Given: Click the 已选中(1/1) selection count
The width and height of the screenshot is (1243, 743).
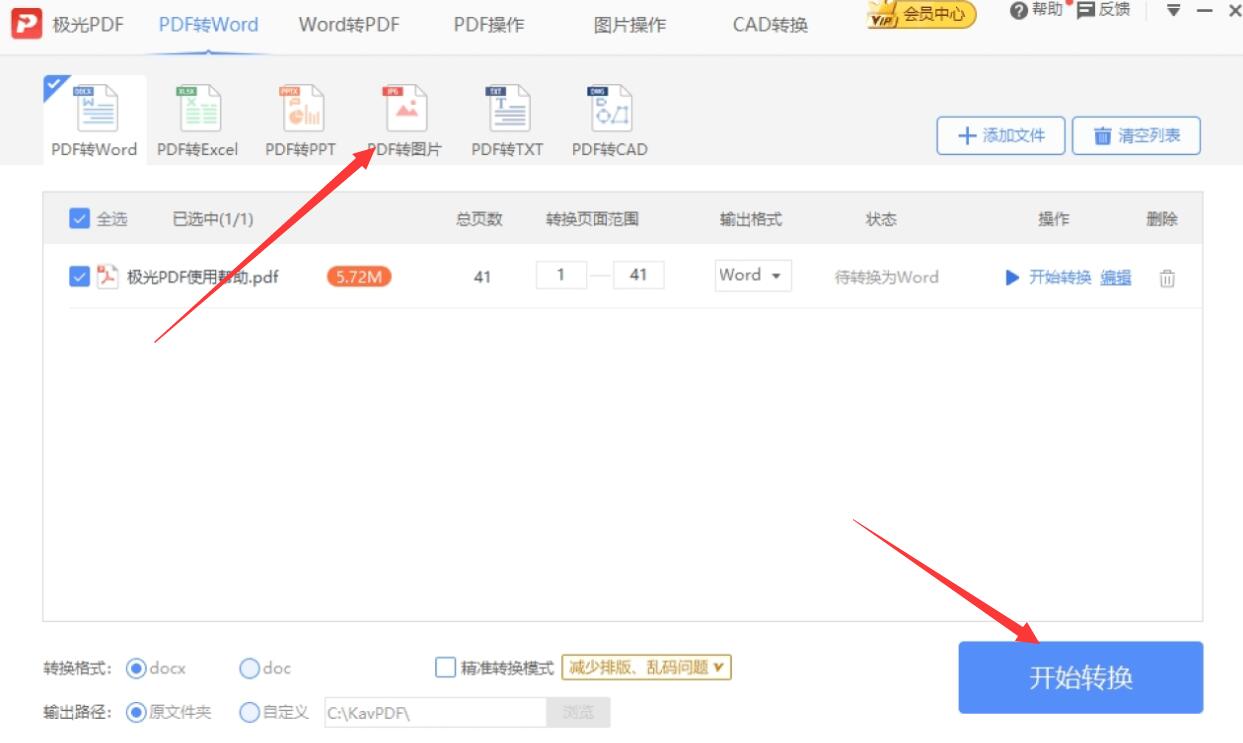Looking at the screenshot, I should (x=213, y=220).
